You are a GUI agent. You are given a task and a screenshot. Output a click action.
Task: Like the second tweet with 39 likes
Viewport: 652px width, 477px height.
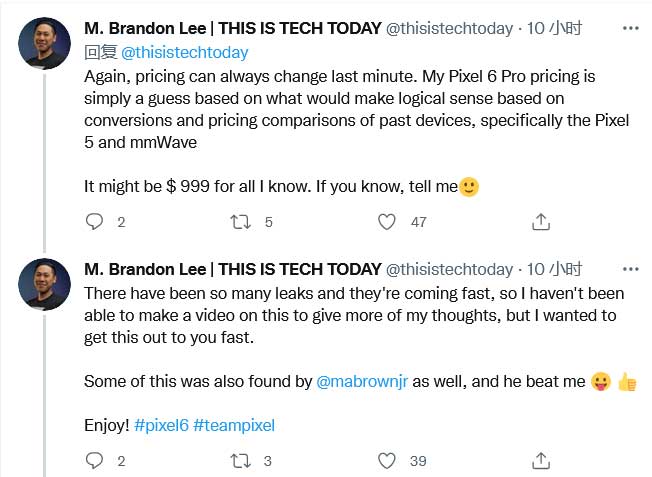pos(387,460)
